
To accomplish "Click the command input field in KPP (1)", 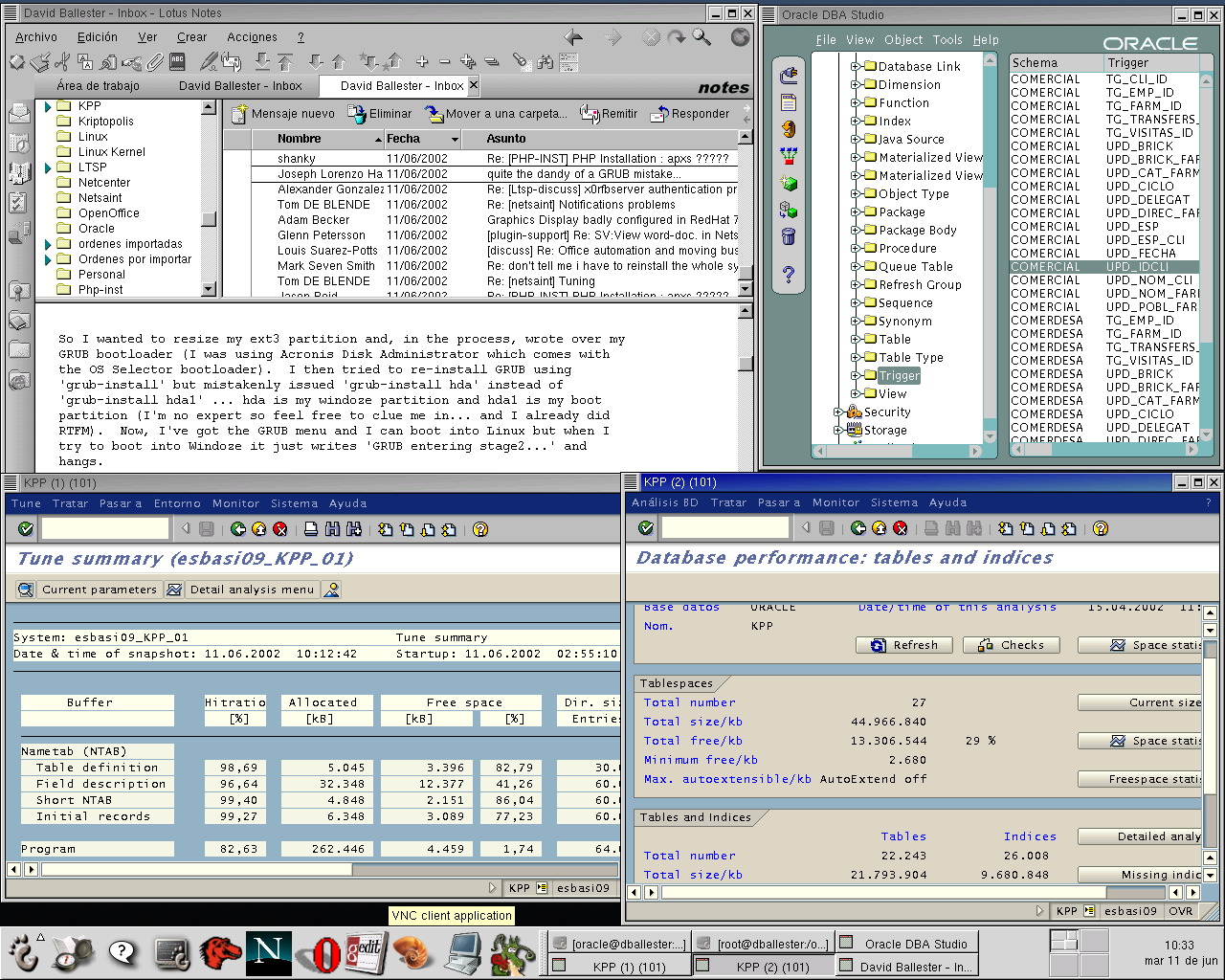I will [105, 528].
